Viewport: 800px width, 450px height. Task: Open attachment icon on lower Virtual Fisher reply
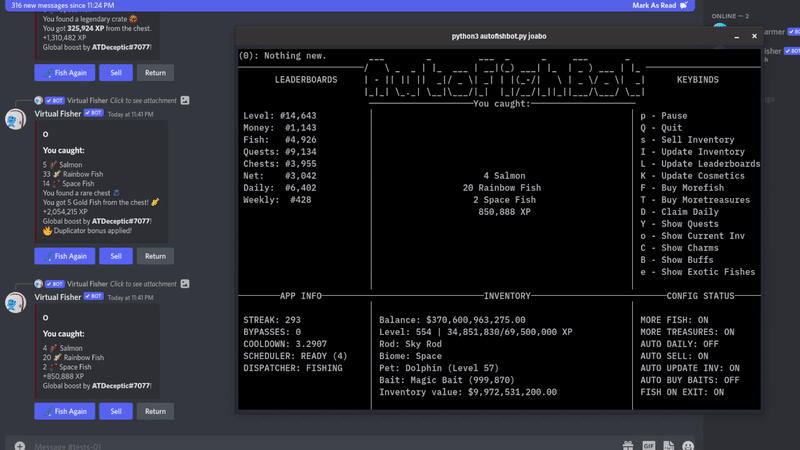pyautogui.click(x=185, y=284)
